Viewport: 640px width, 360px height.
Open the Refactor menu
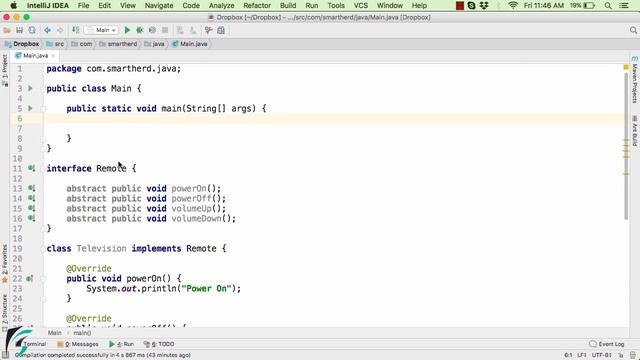point(257,5)
